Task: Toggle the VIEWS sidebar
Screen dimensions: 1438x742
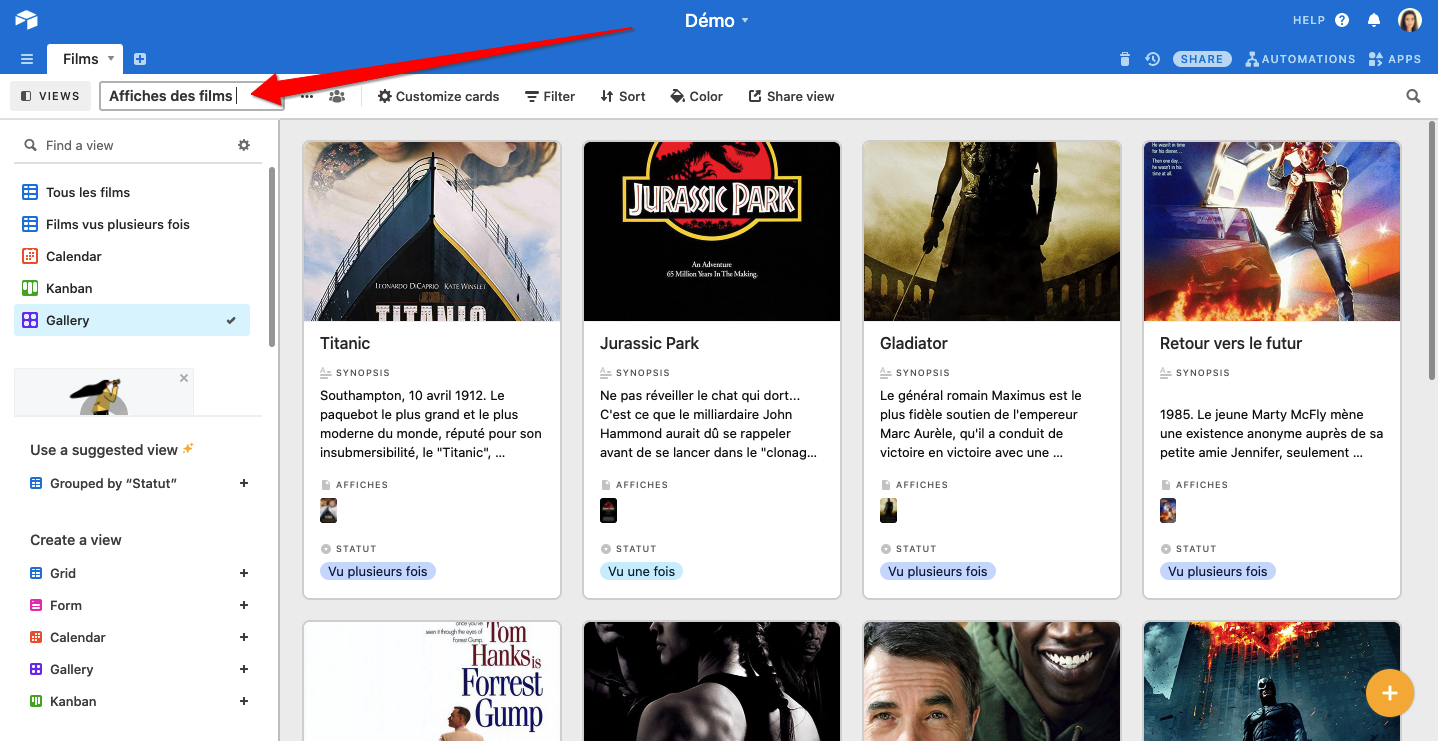Action: [50, 96]
